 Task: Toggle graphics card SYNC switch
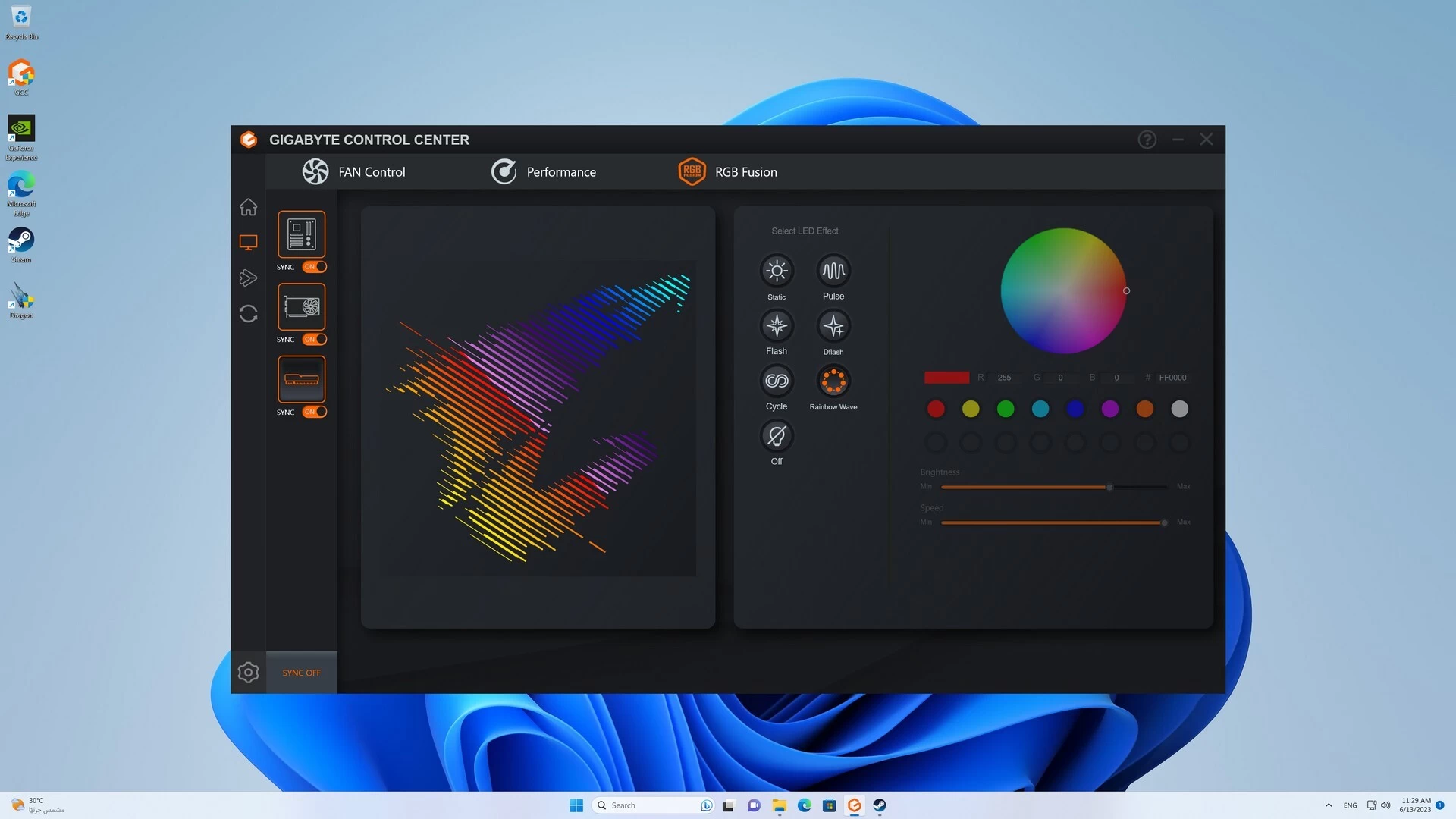(x=314, y=340)
